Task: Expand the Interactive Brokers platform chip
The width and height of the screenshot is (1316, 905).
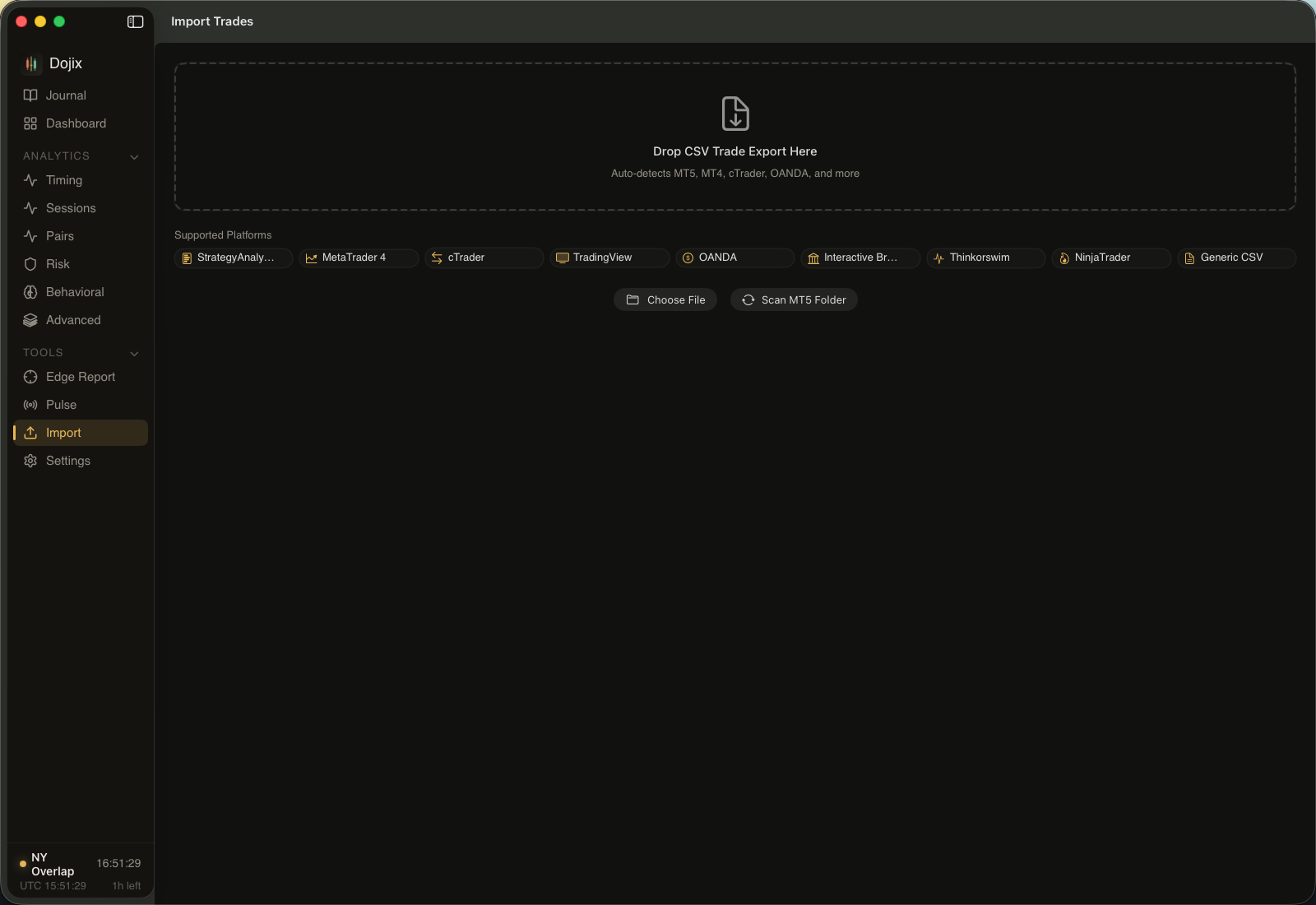Action: pyautogui.click(x=860, y=258)
